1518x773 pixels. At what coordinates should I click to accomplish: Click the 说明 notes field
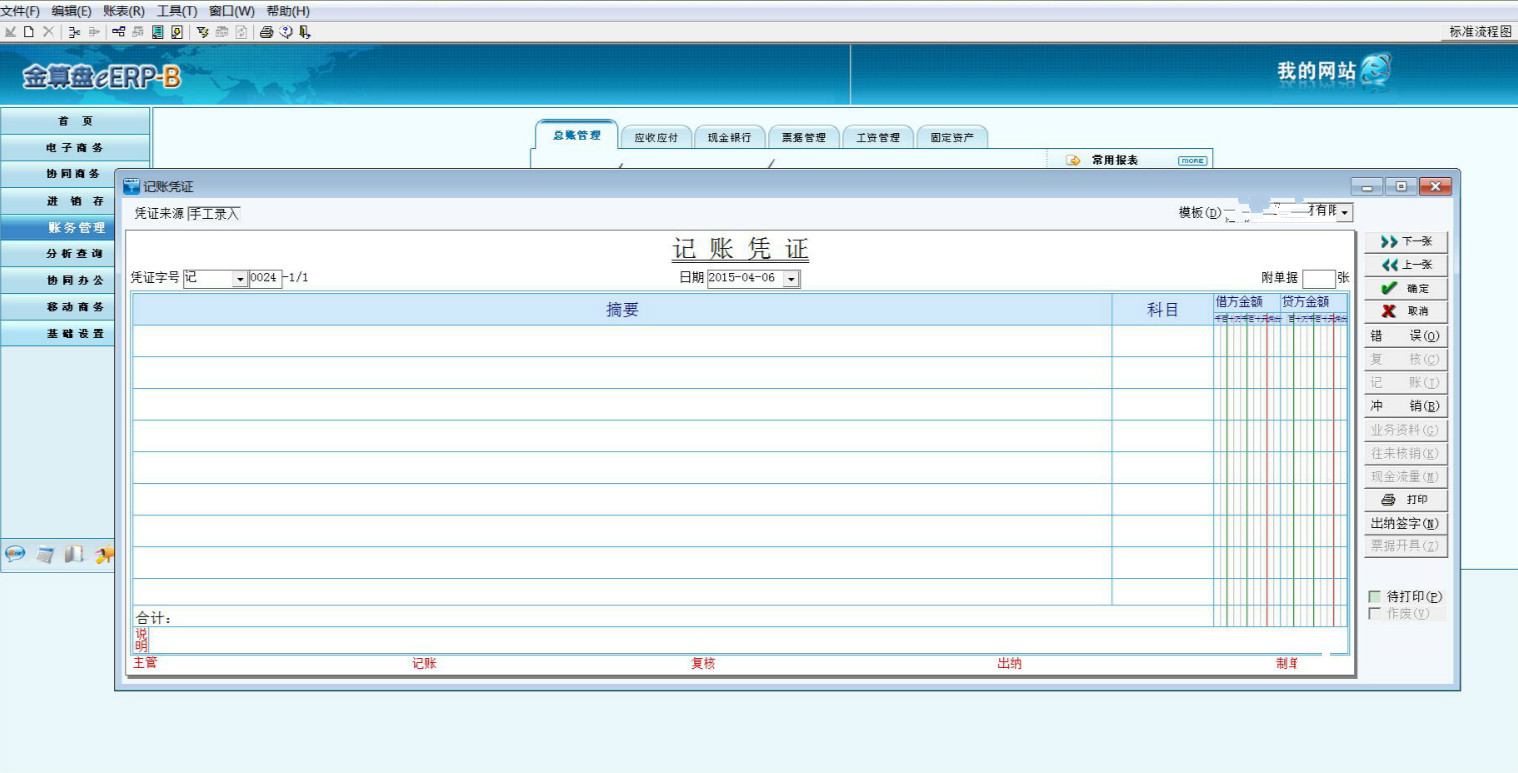point(748,640)
